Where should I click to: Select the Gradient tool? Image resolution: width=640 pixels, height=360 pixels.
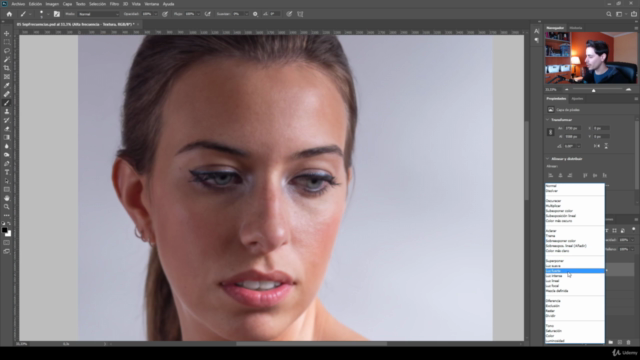[x=7, y=137]
